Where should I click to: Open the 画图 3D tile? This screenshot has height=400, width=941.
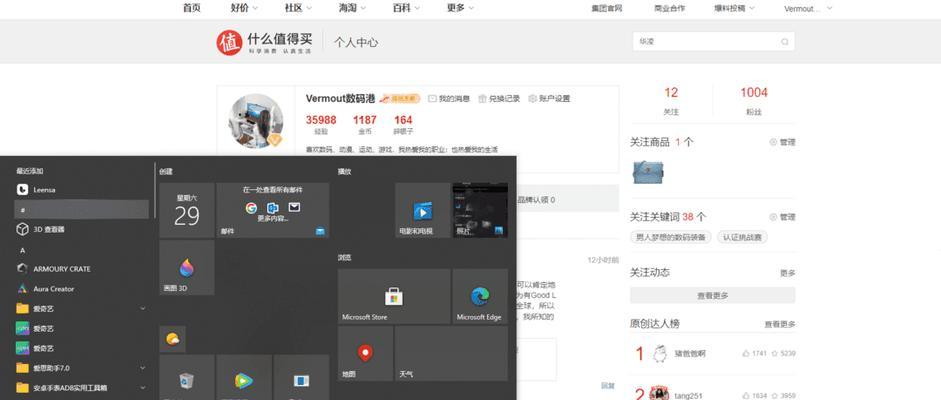click(x=187, y=267)
